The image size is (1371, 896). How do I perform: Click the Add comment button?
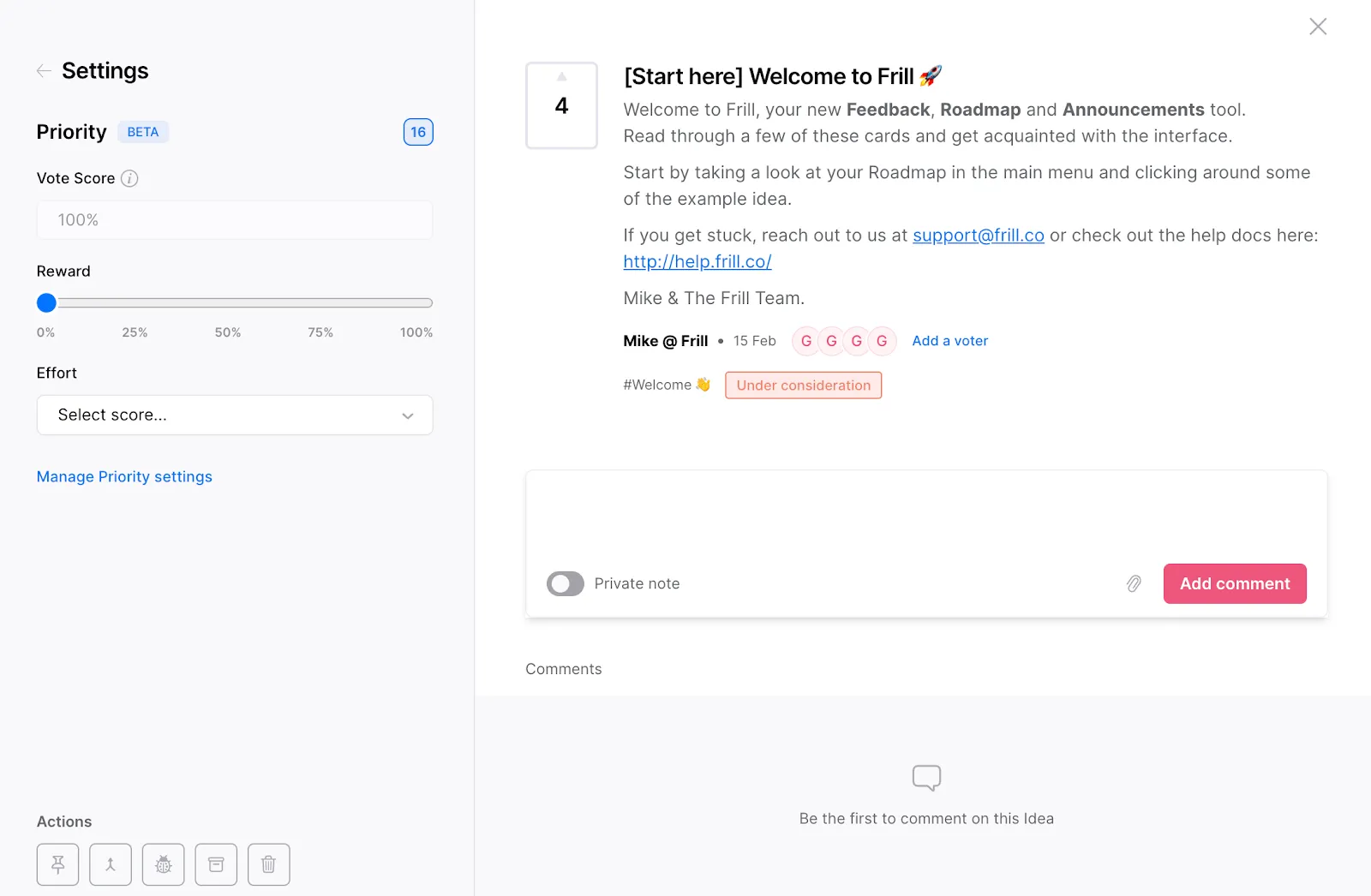1235,583
